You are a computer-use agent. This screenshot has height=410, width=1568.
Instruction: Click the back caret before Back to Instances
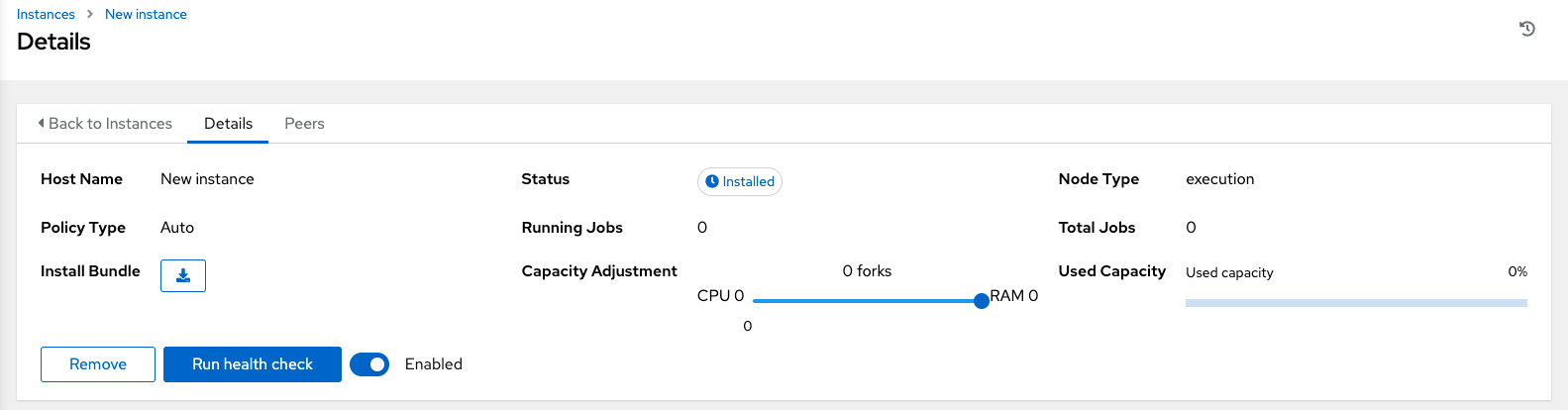[41, 123]
